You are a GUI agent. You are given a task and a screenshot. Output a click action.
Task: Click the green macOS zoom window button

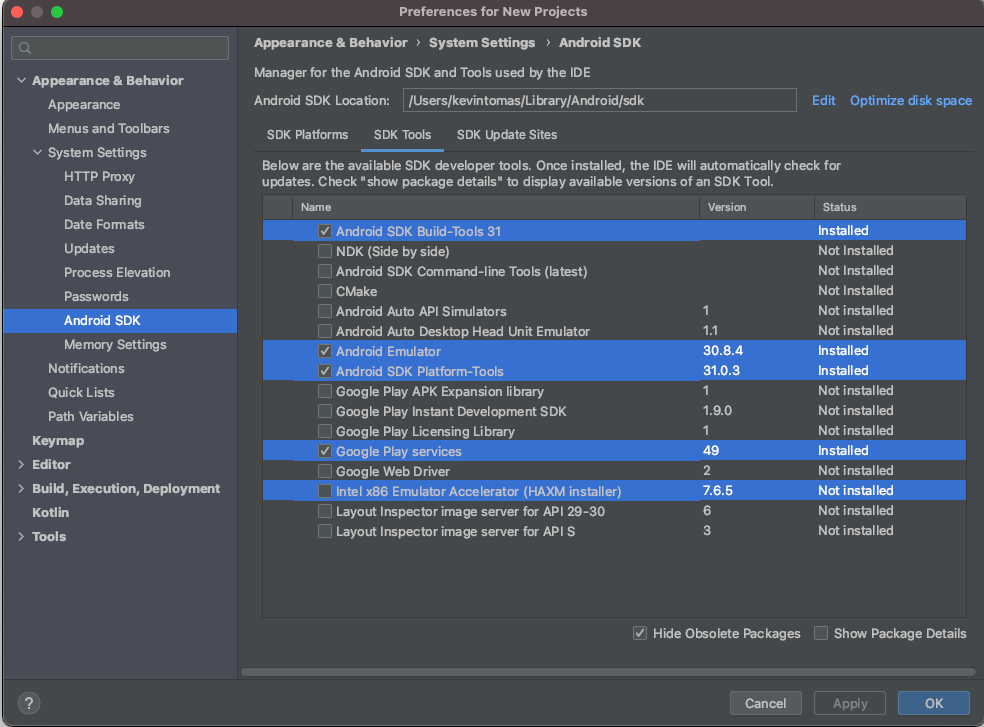[57, 12]
